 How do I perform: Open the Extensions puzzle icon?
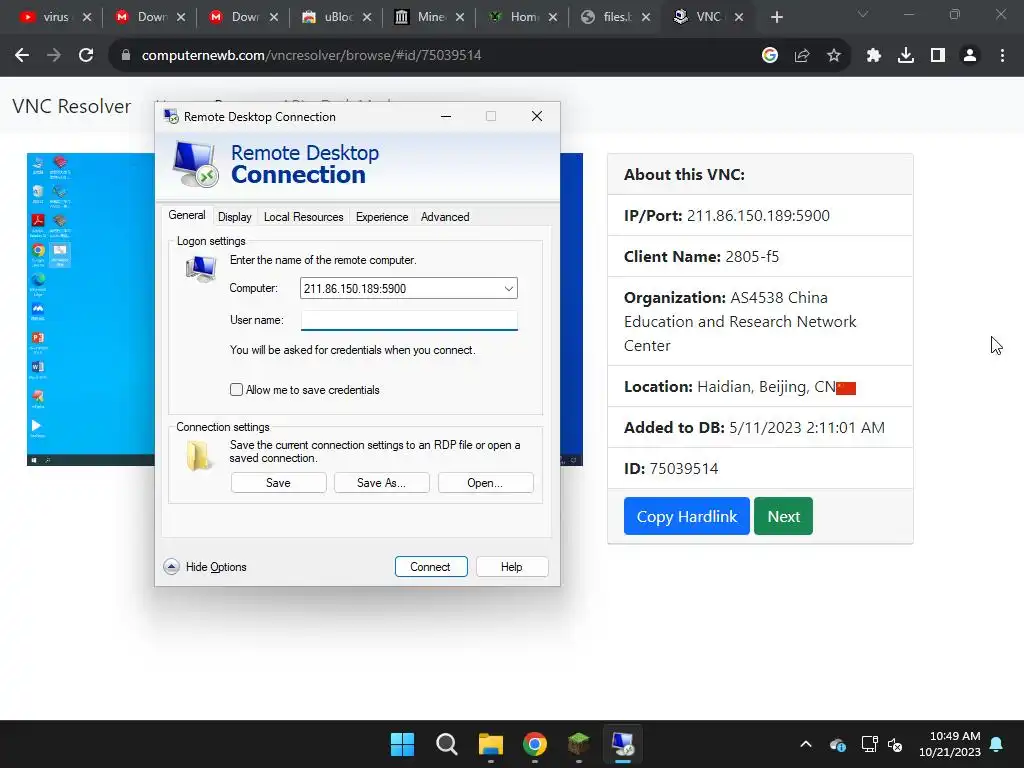tap(874, 56)
